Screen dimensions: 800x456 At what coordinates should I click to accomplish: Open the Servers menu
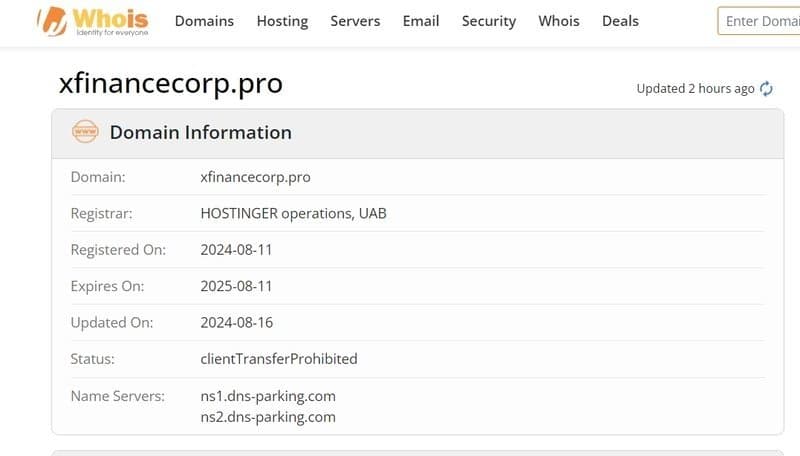coord(355,21)
